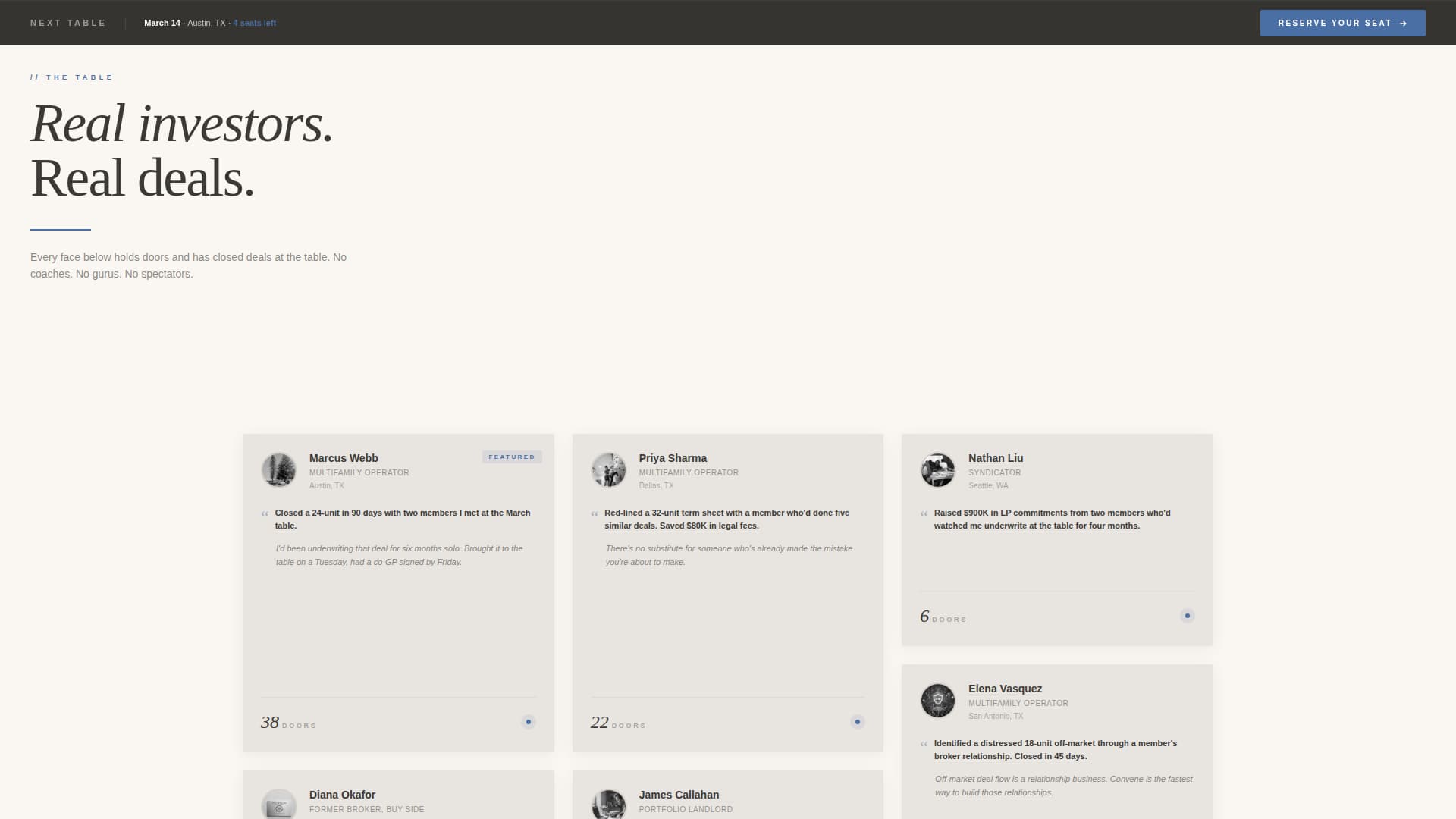Toggle the FEATURED badge on Marcus Webb's card

(512, 457)
